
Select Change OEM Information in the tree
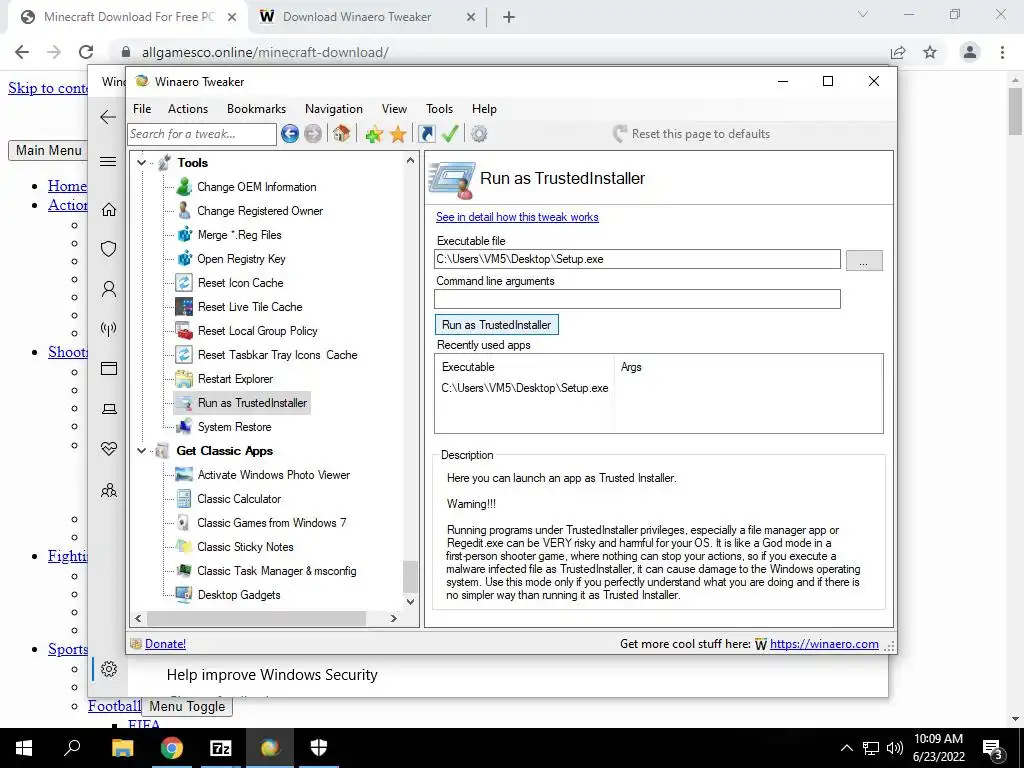pos(257,187)
